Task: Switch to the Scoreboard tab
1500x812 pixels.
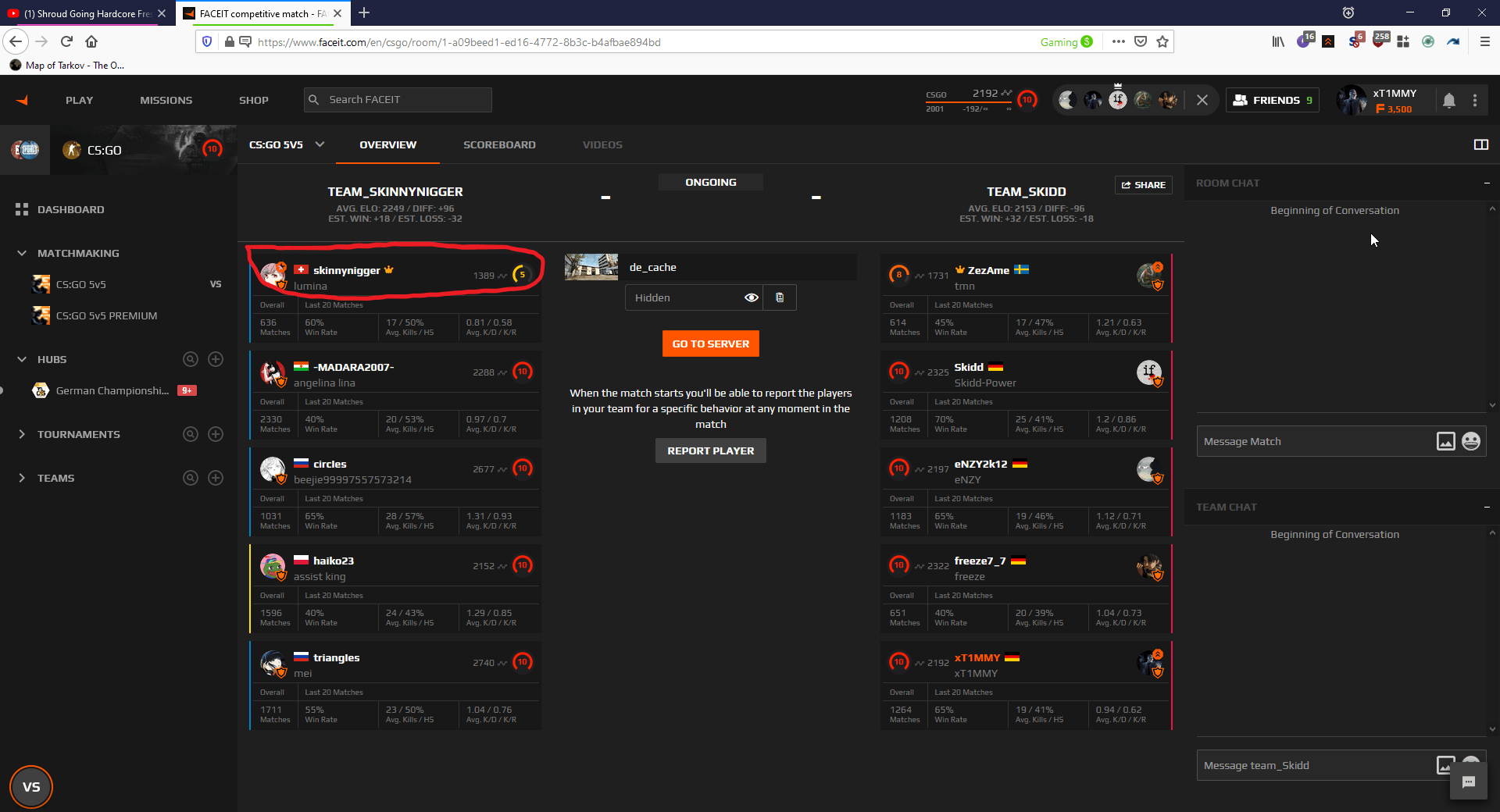Action: (499, 144)
